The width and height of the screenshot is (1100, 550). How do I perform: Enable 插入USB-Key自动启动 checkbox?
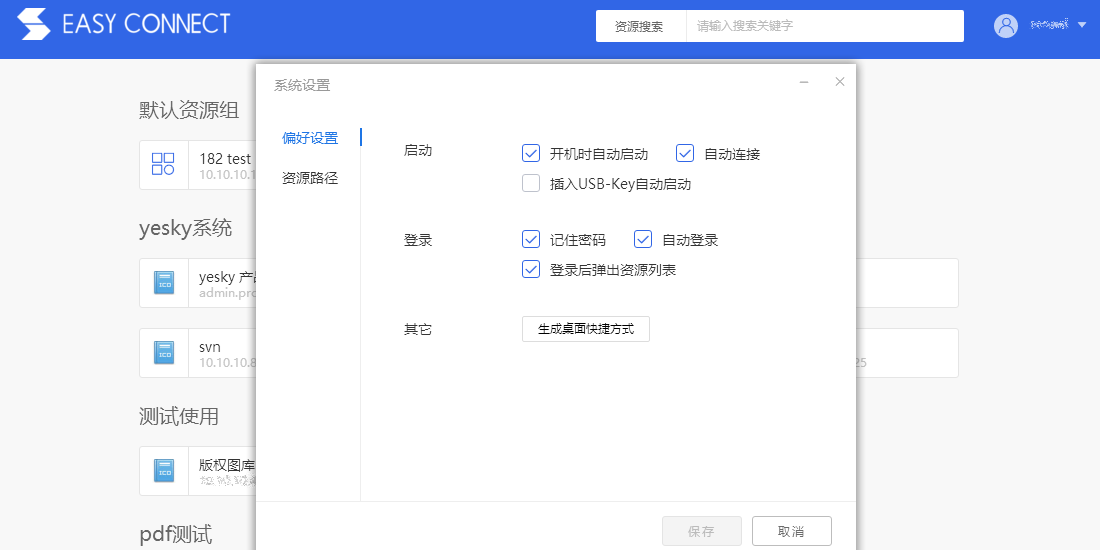coord(531,184)
